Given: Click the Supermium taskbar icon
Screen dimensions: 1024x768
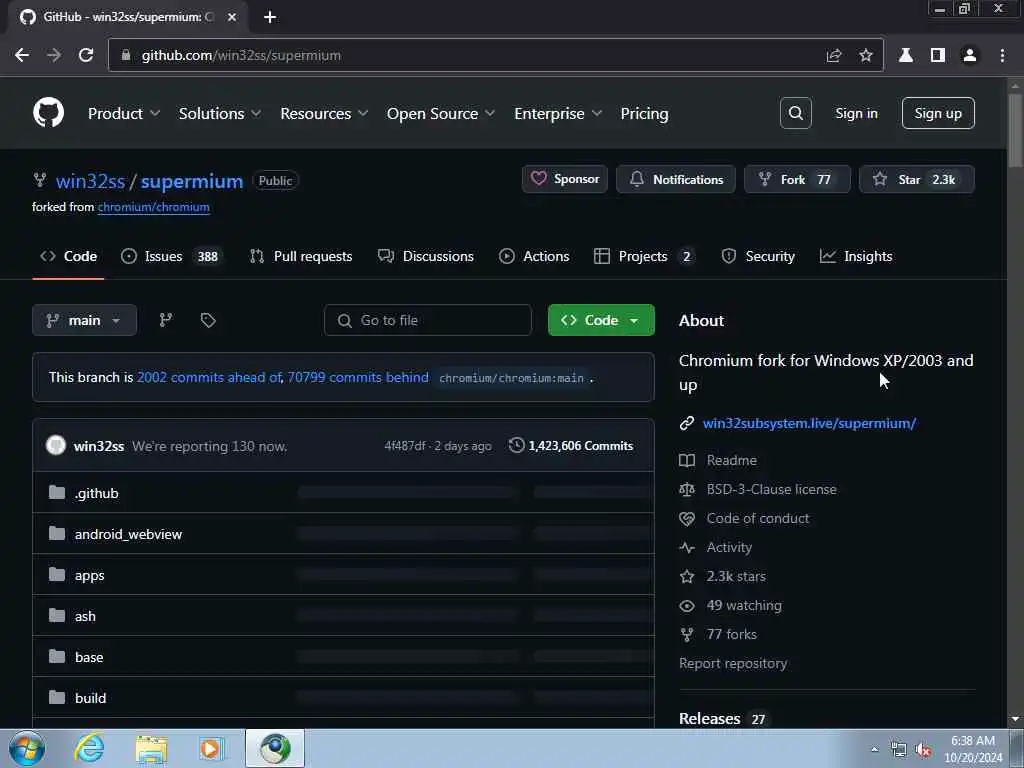Looking at the screenshot, I should tap(275, 748).
